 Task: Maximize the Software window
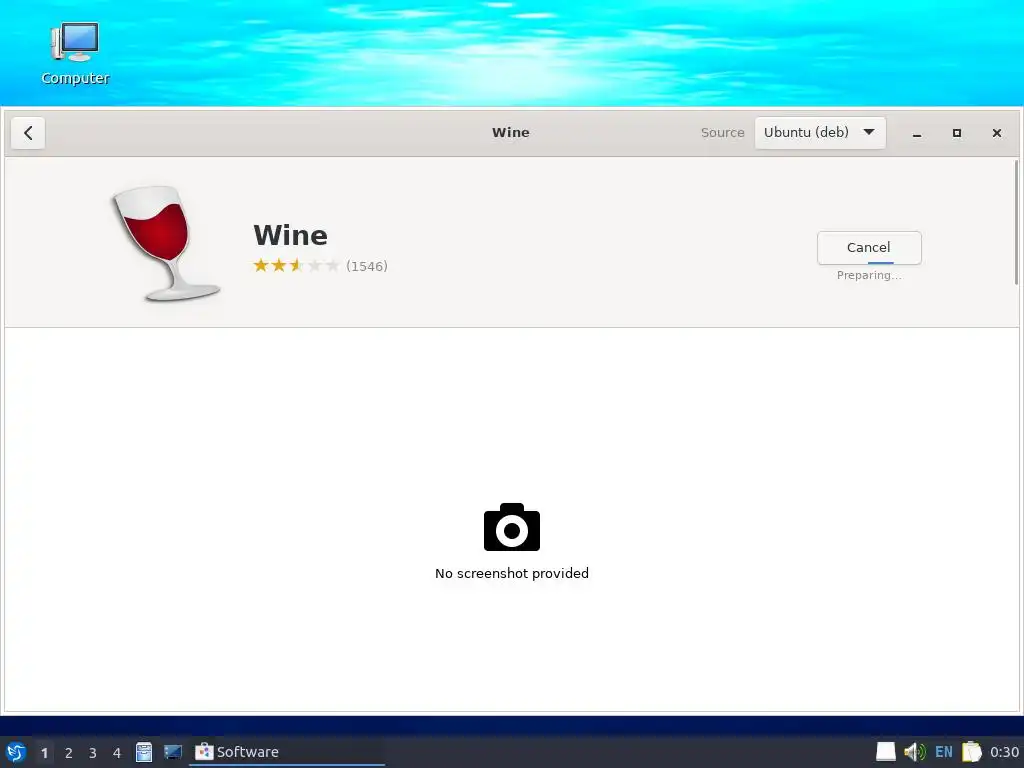pyautogui.click(x=957, y=133)
